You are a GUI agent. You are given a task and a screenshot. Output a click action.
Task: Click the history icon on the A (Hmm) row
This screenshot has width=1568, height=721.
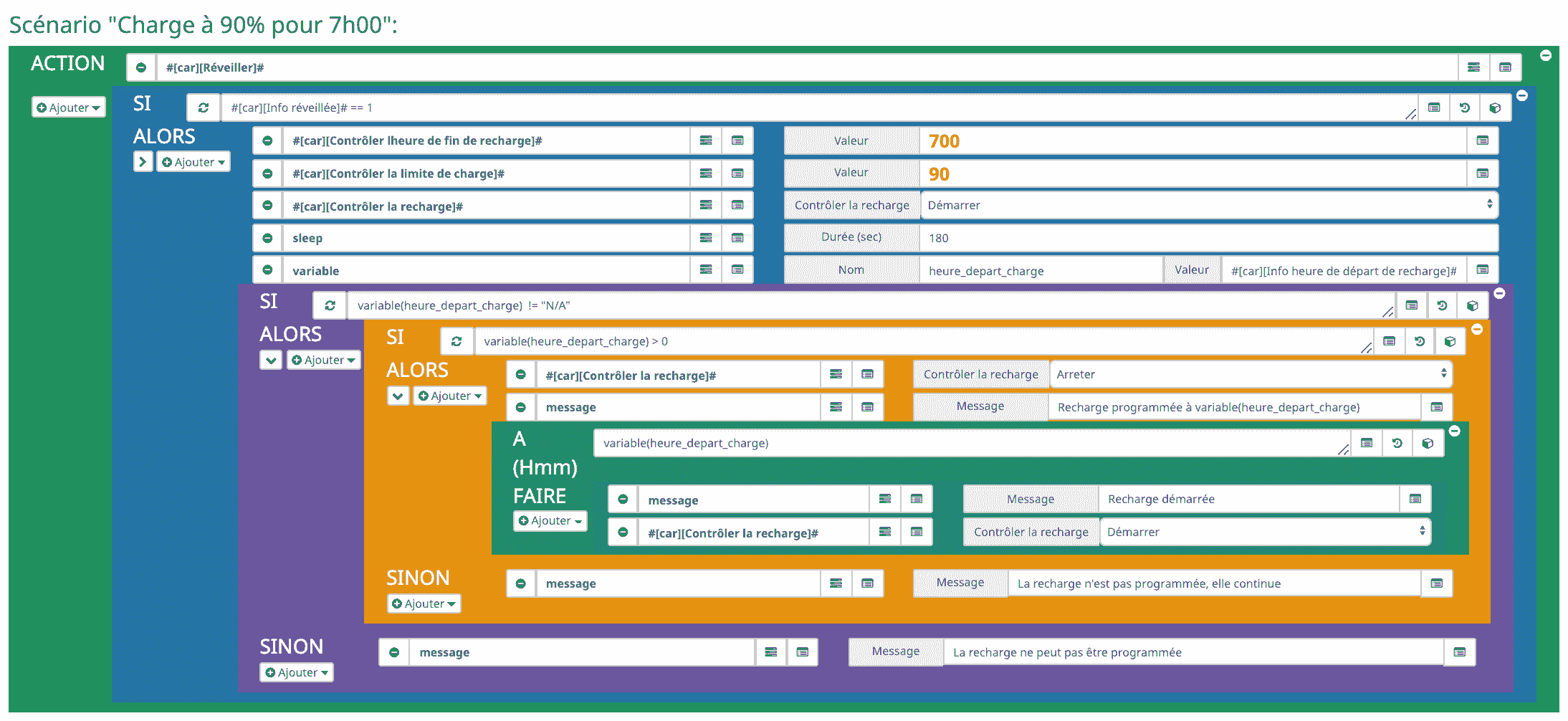[x=1397, y=443]
